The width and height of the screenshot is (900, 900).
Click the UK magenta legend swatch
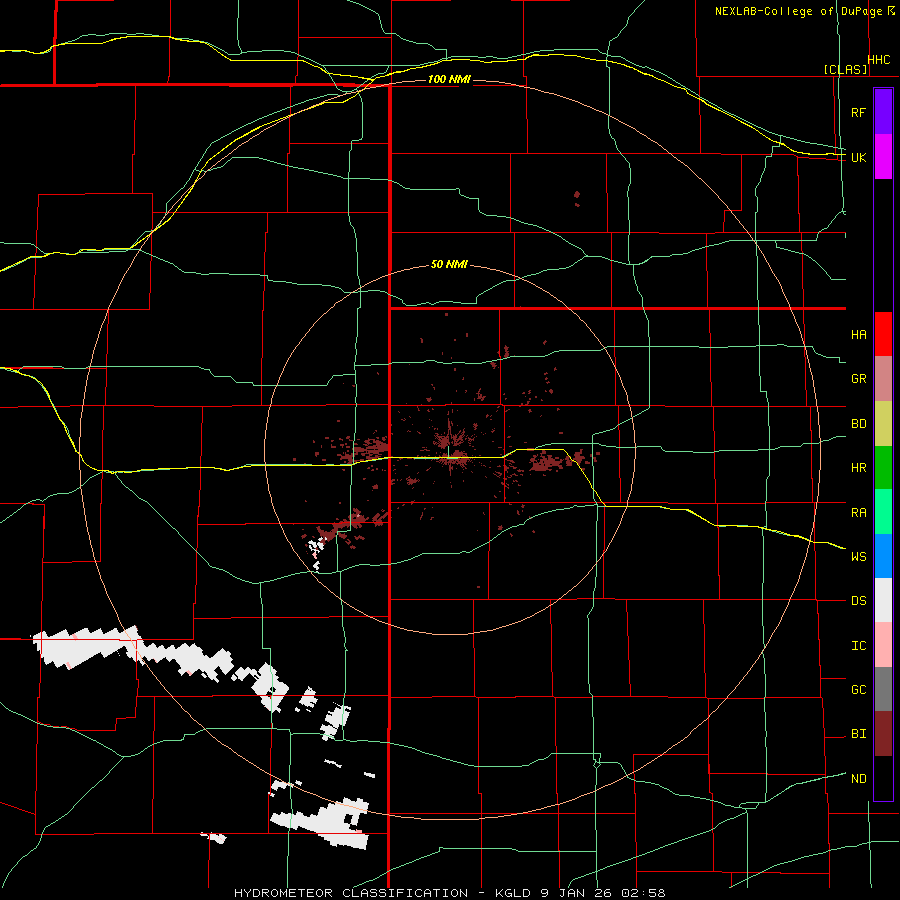pos(883,157)
